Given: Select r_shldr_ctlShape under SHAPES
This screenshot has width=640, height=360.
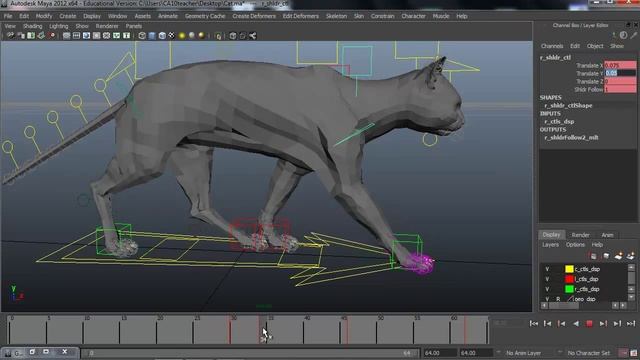Looking at the screenshot, I should tap(568, 105).
